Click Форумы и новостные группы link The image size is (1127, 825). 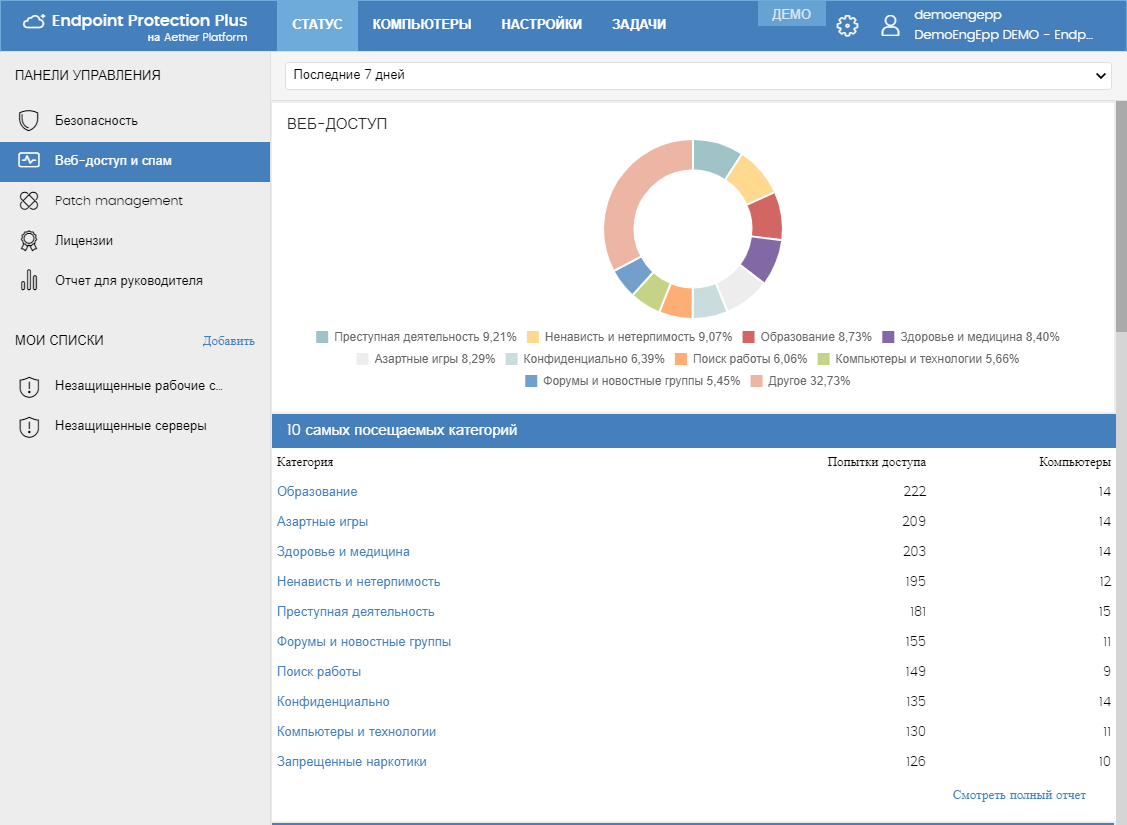(x=364, y=642)
